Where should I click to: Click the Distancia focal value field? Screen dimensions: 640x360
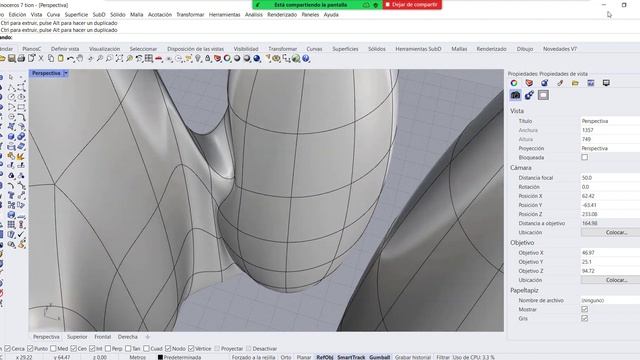[610, 178]
